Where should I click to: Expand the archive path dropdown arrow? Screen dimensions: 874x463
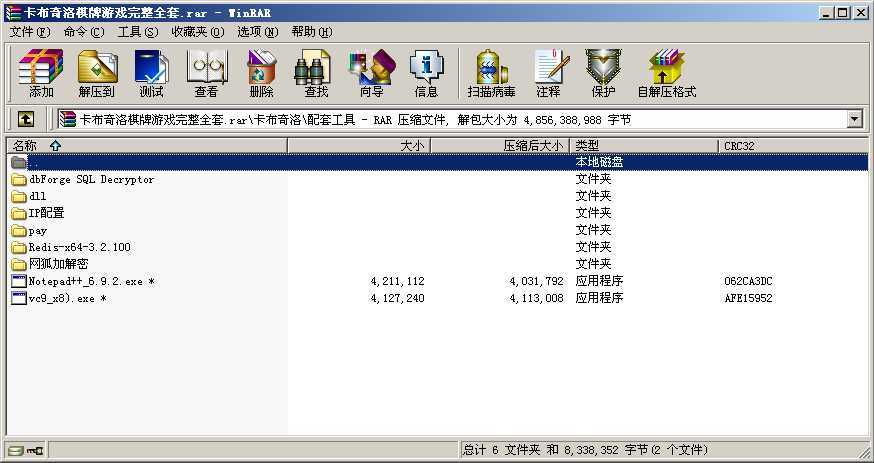854,119
